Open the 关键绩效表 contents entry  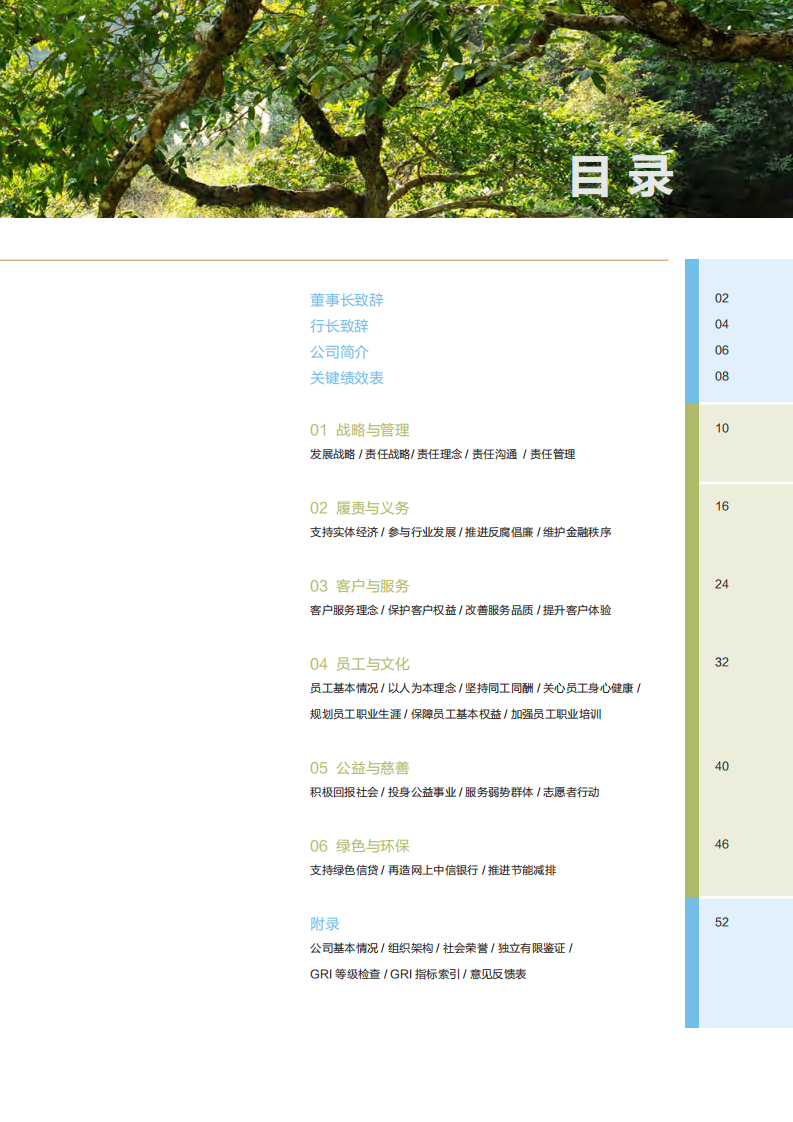346,378
